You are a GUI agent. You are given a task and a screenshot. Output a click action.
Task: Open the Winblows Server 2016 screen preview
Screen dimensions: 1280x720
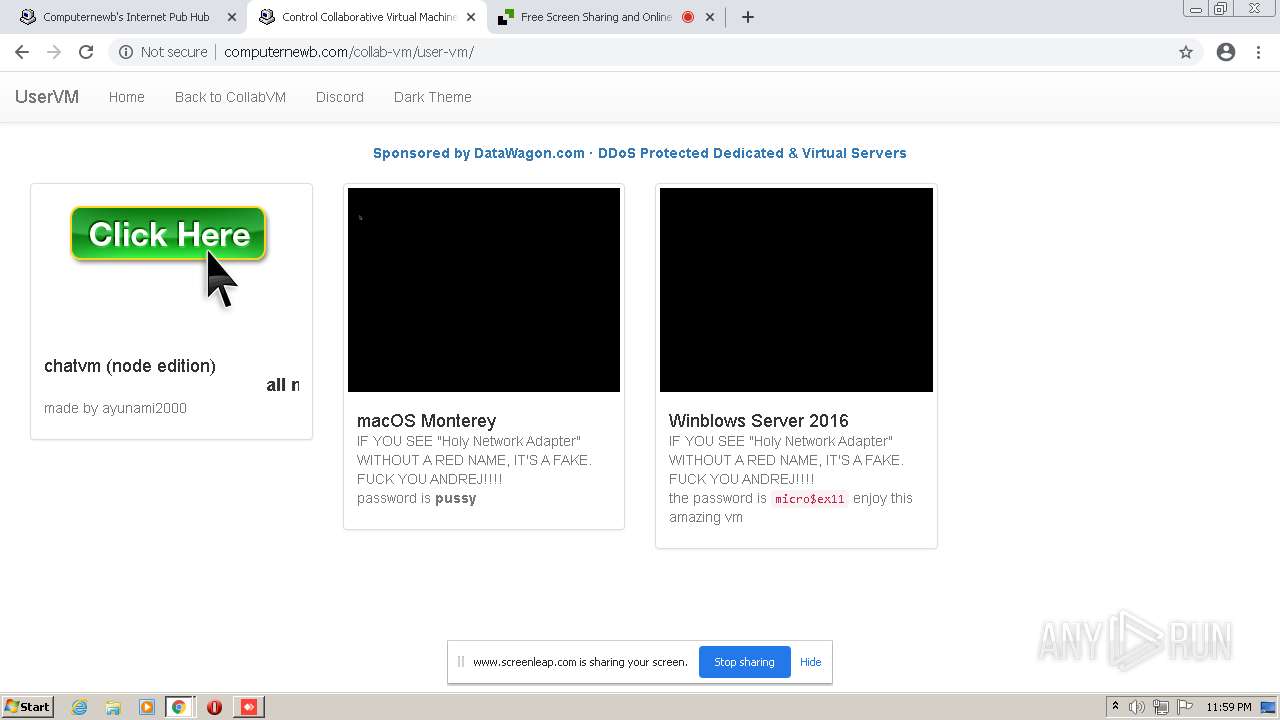point(796,290)
